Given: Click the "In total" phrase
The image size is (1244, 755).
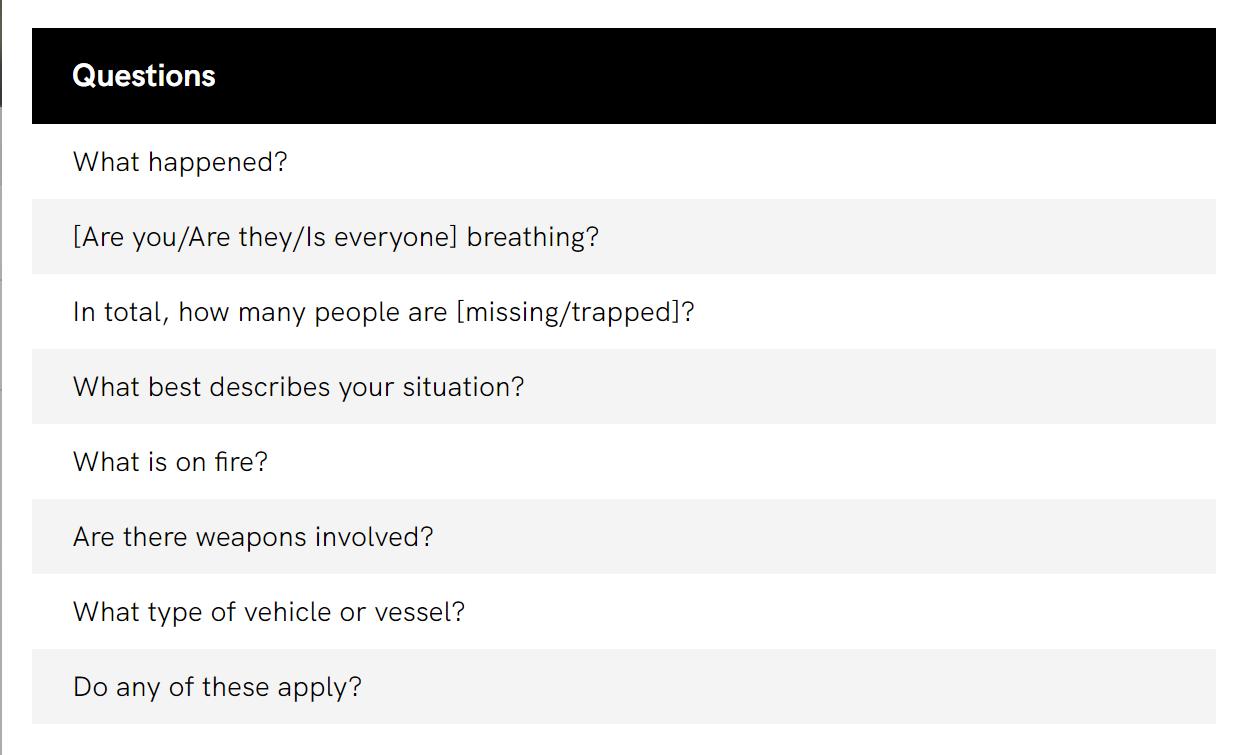Looking at the screenshot, I should pos(118,312).
